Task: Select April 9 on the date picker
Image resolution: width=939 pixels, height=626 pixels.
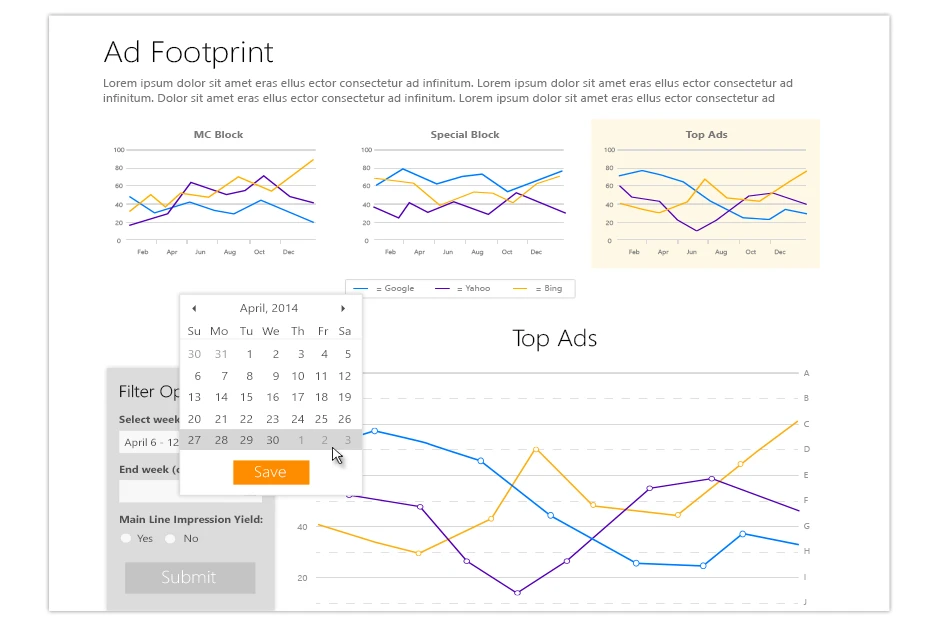Action: tap(272, 376)
